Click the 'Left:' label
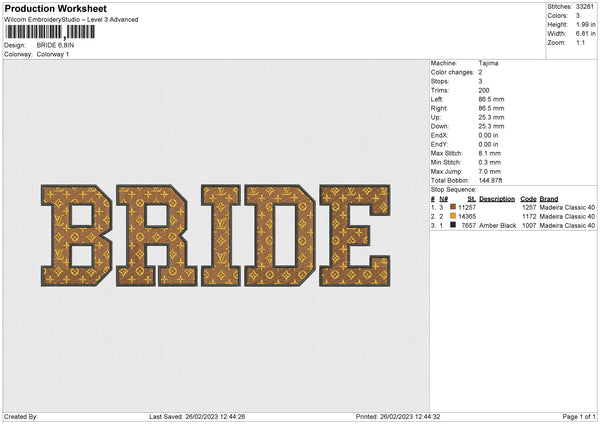The width and height of the screenshot is (600, 424). coord(436,99)
